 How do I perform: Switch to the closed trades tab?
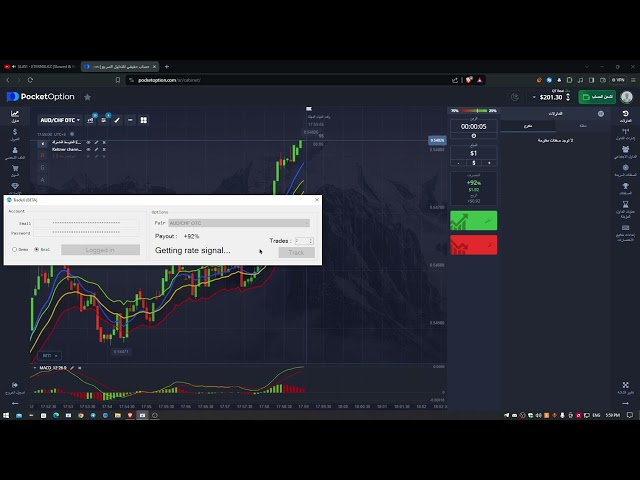click(583, 126)
